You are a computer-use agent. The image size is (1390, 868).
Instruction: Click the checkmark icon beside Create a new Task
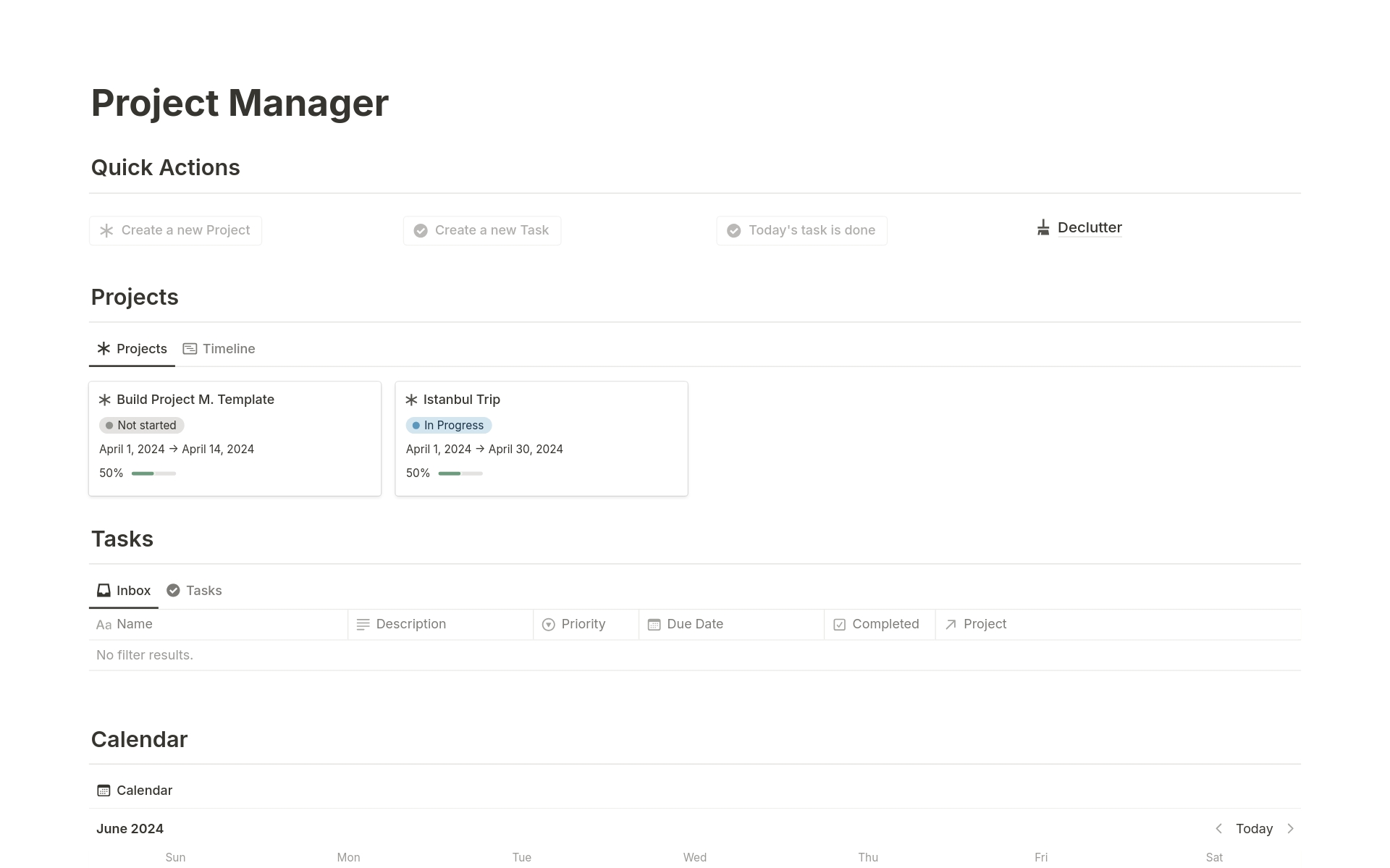421,230
